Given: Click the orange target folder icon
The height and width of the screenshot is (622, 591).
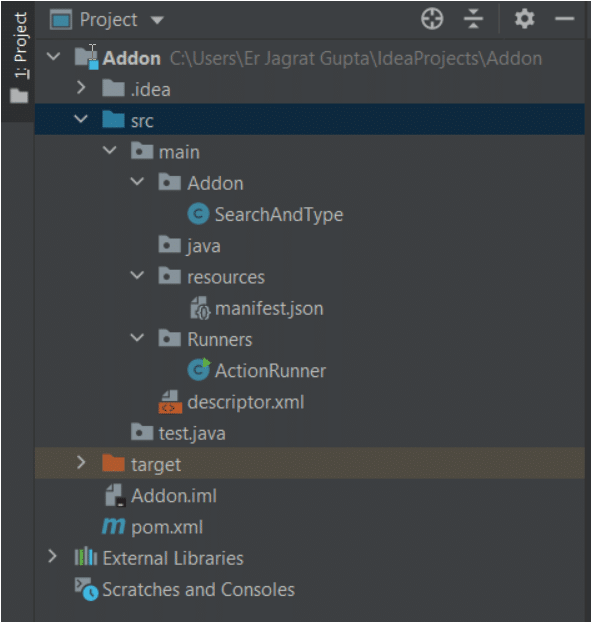Looking at the screenshot, I should 113,463.
